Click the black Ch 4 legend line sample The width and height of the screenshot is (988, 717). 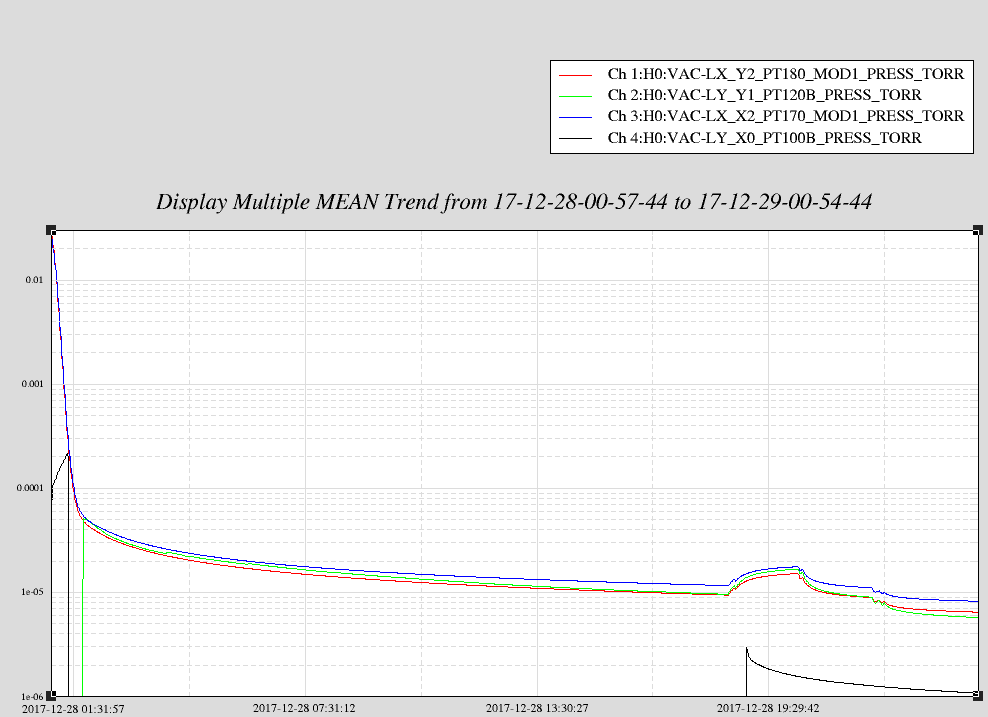575,138
